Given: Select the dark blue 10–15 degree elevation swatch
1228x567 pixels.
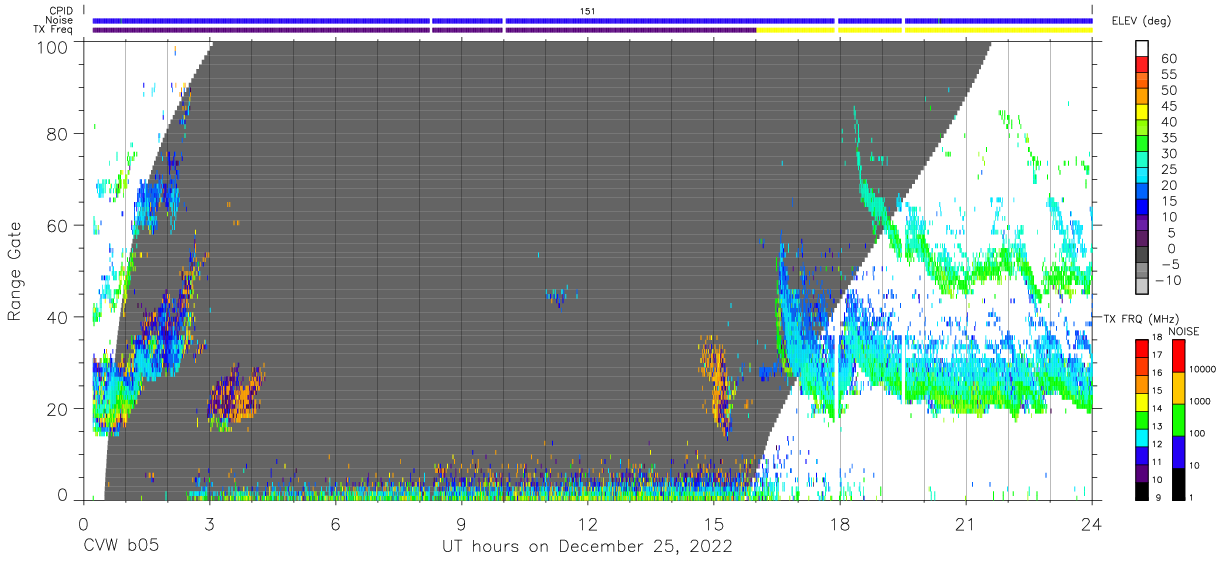Looking at the screenshot, I should (x=1143, y=209).
